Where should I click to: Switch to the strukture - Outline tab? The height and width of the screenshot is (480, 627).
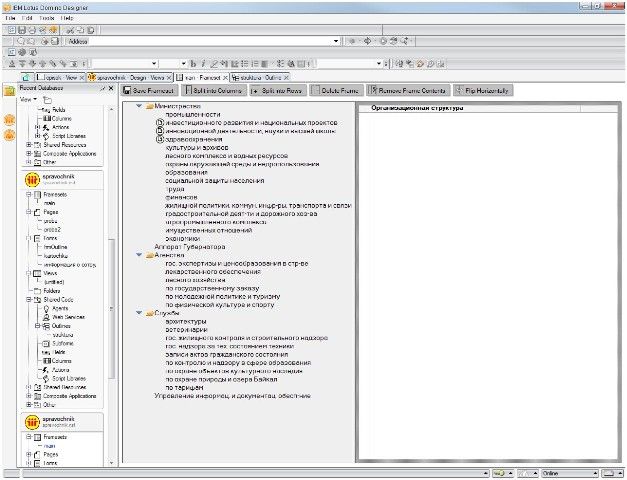coord(260,76)
